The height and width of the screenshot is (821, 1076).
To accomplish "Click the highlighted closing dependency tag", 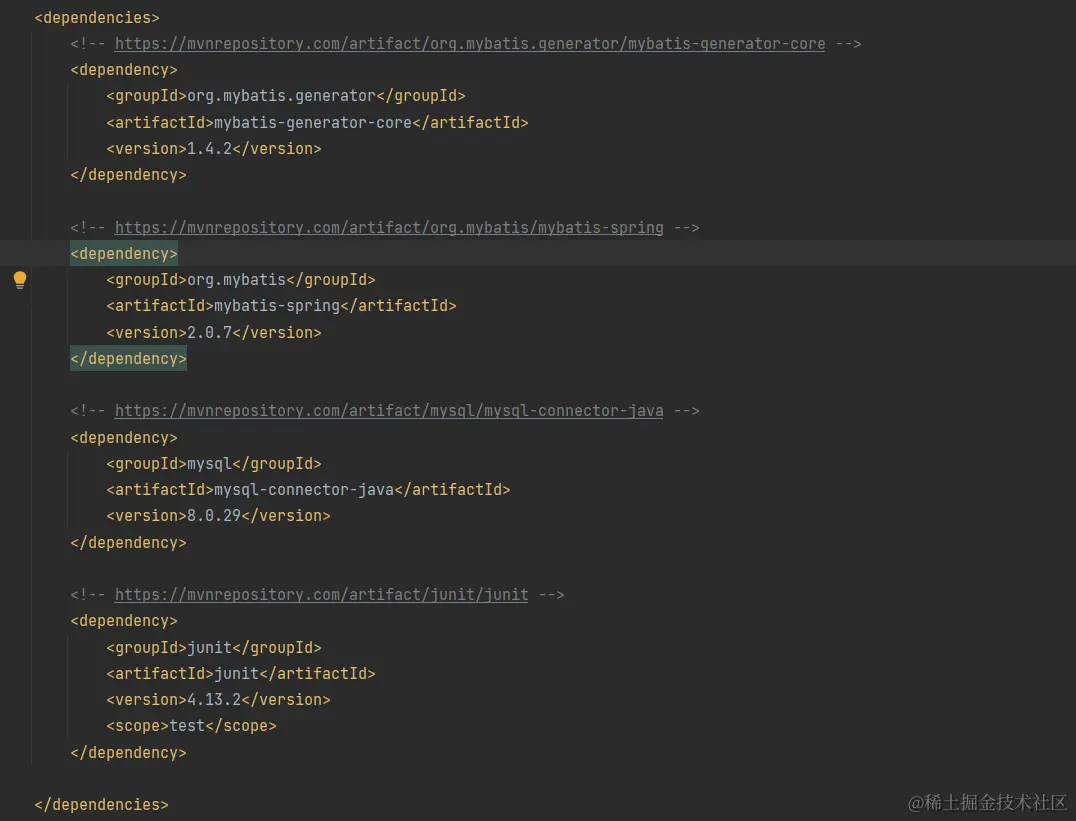I will click(128, 359).
